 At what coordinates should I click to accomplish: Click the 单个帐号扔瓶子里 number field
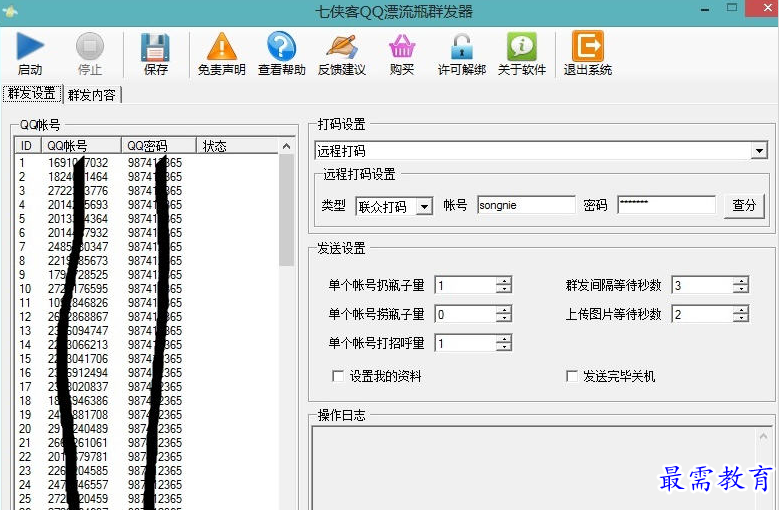466,285
